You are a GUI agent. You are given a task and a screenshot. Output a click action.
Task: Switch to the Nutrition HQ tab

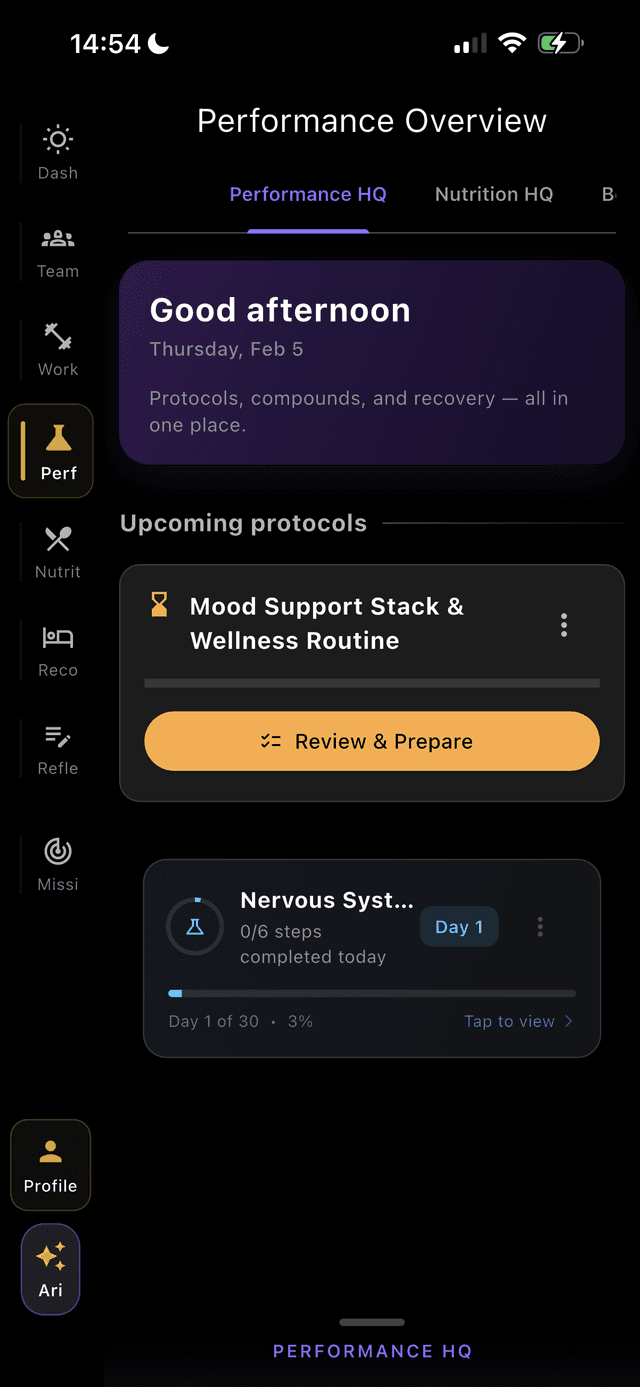tap(494, 195)
